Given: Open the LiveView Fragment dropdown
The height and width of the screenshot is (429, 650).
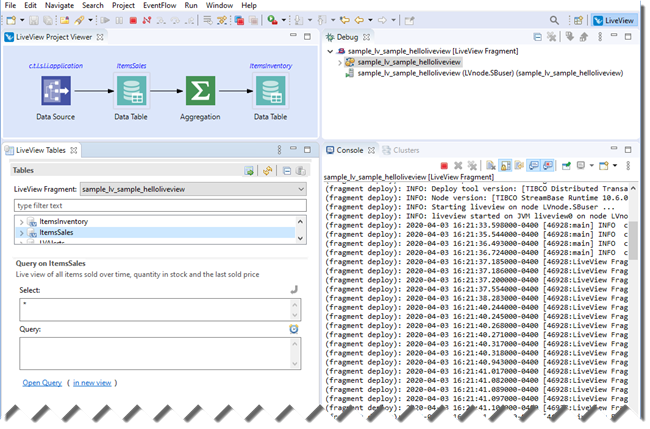Looking at the screenshot, I should (300, 188).
